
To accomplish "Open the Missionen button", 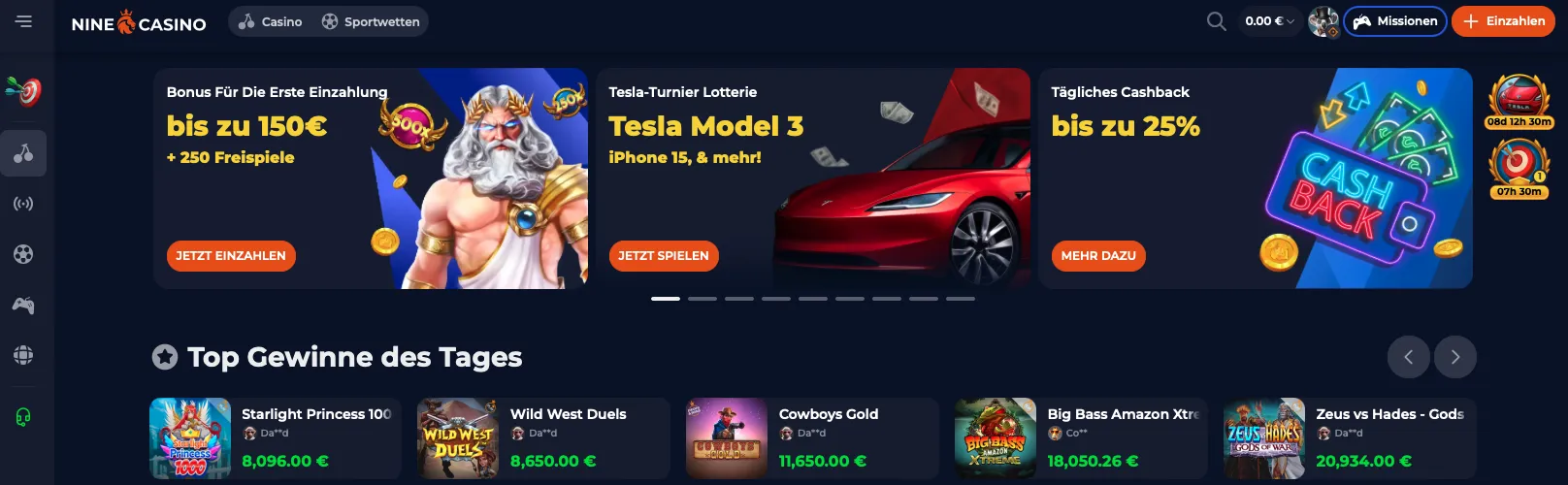I will 1395,21.
